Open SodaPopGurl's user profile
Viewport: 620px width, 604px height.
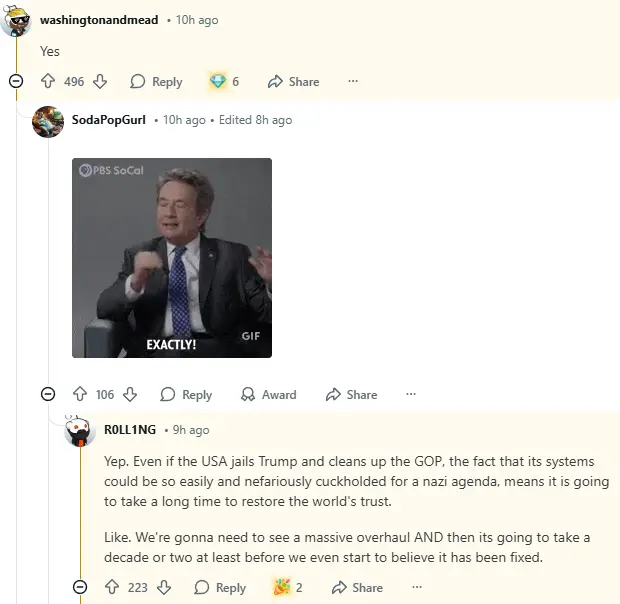tap(109, 120)
